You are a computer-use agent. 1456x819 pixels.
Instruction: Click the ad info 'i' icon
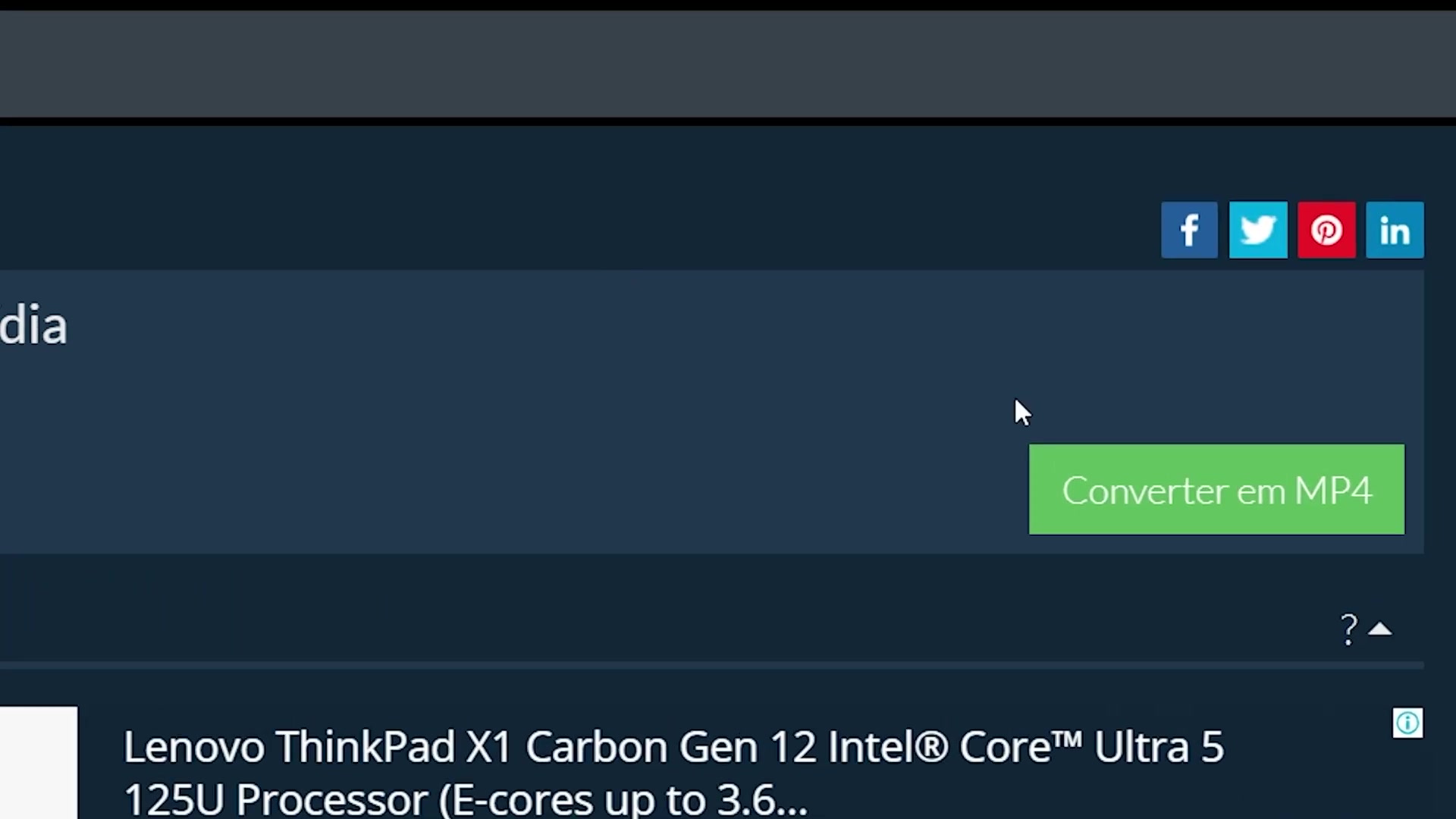1407,723
